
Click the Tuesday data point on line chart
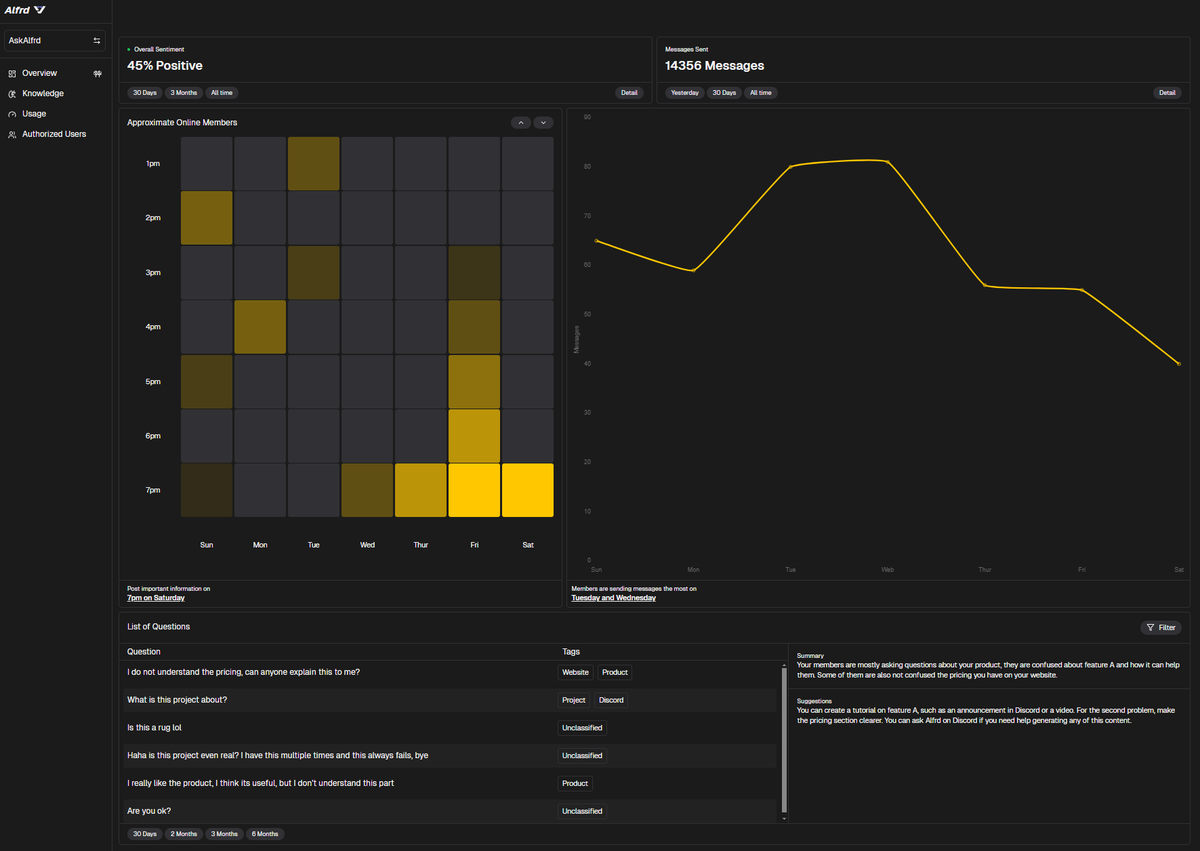pyautogui.click(x=790, y=167)
